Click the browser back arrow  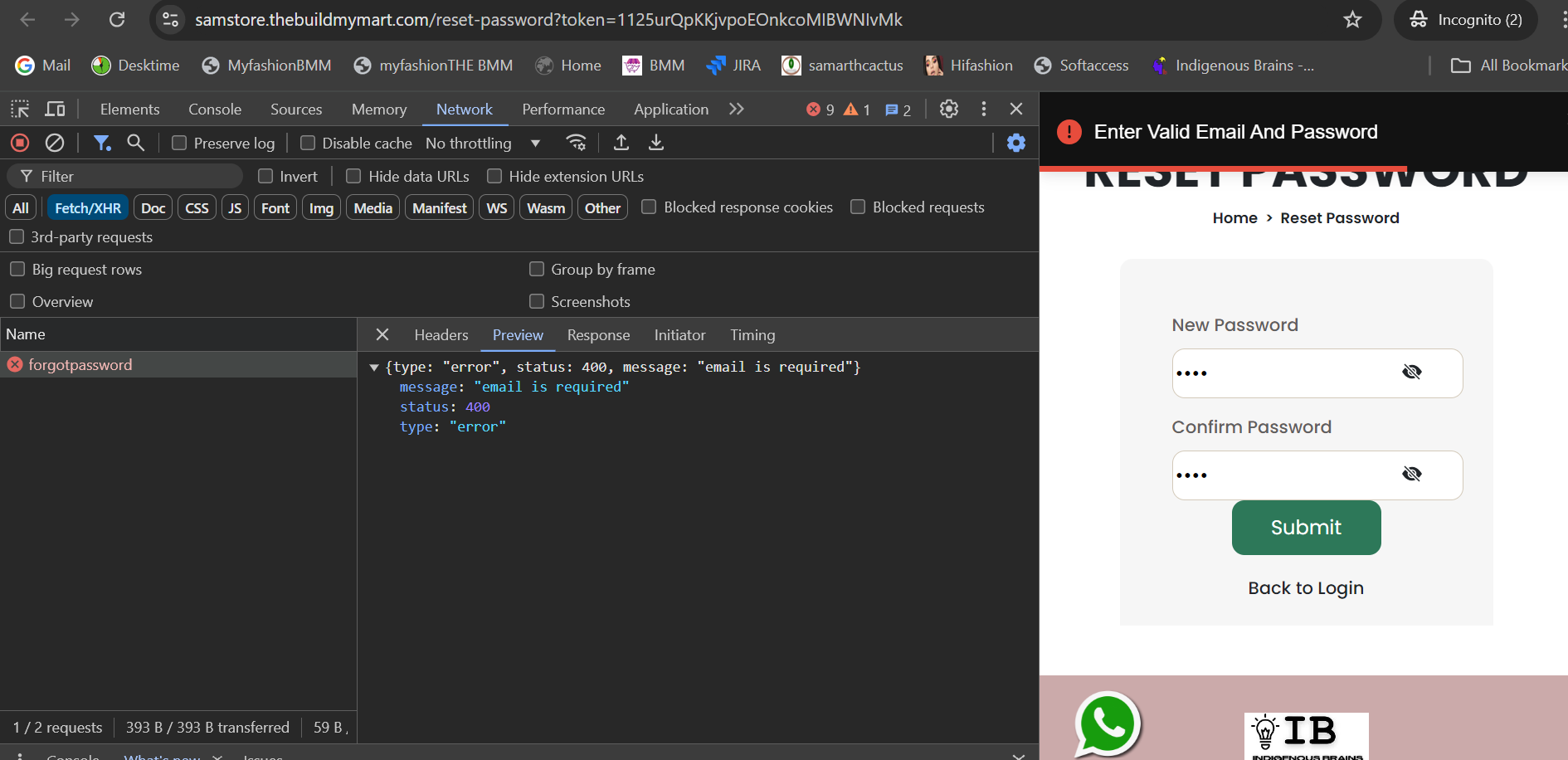click(x=27, y=19)
